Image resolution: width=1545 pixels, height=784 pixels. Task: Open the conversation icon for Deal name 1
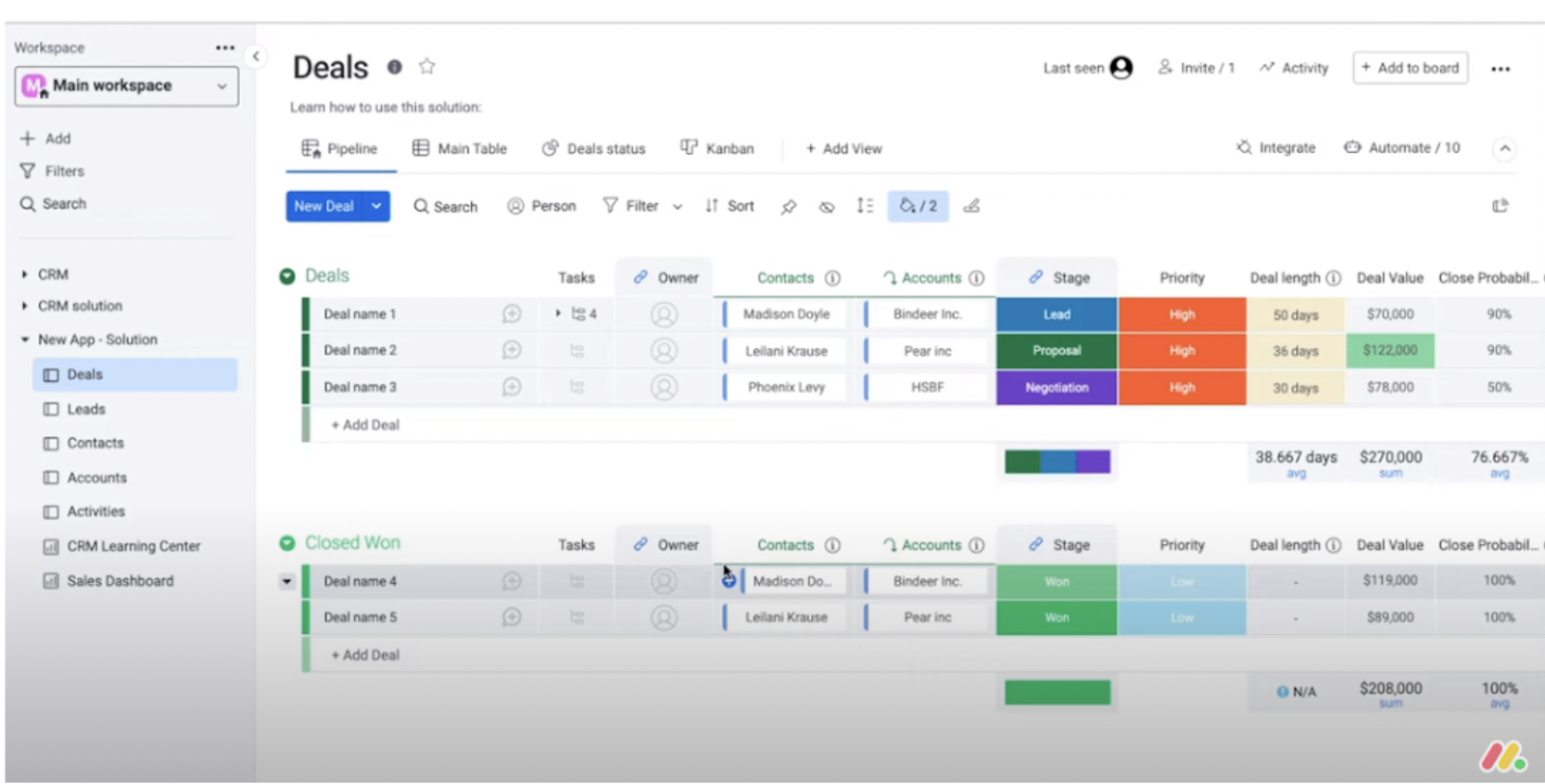tap(512, 314)
